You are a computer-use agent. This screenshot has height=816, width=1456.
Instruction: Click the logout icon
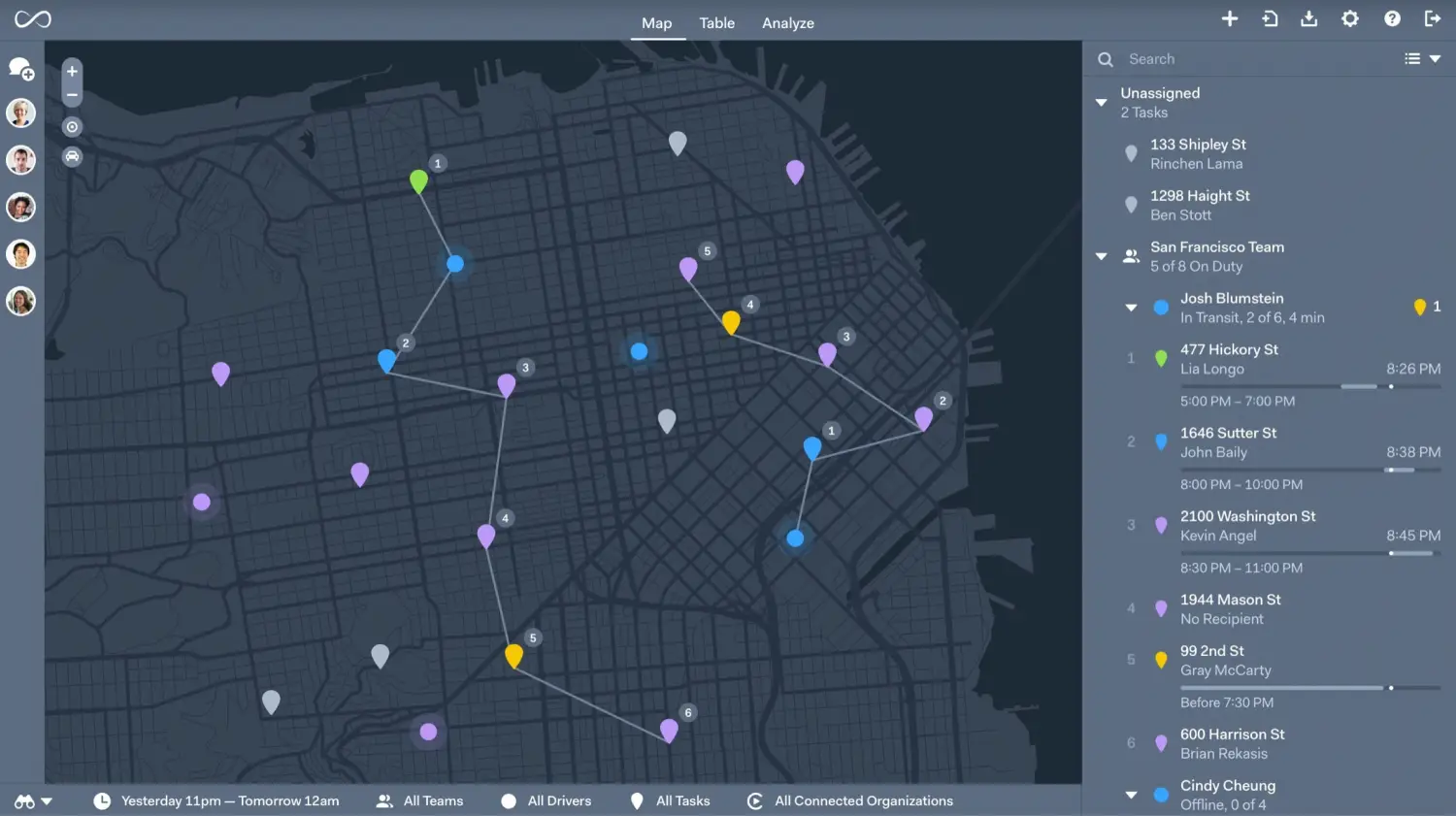[1433, 18]
